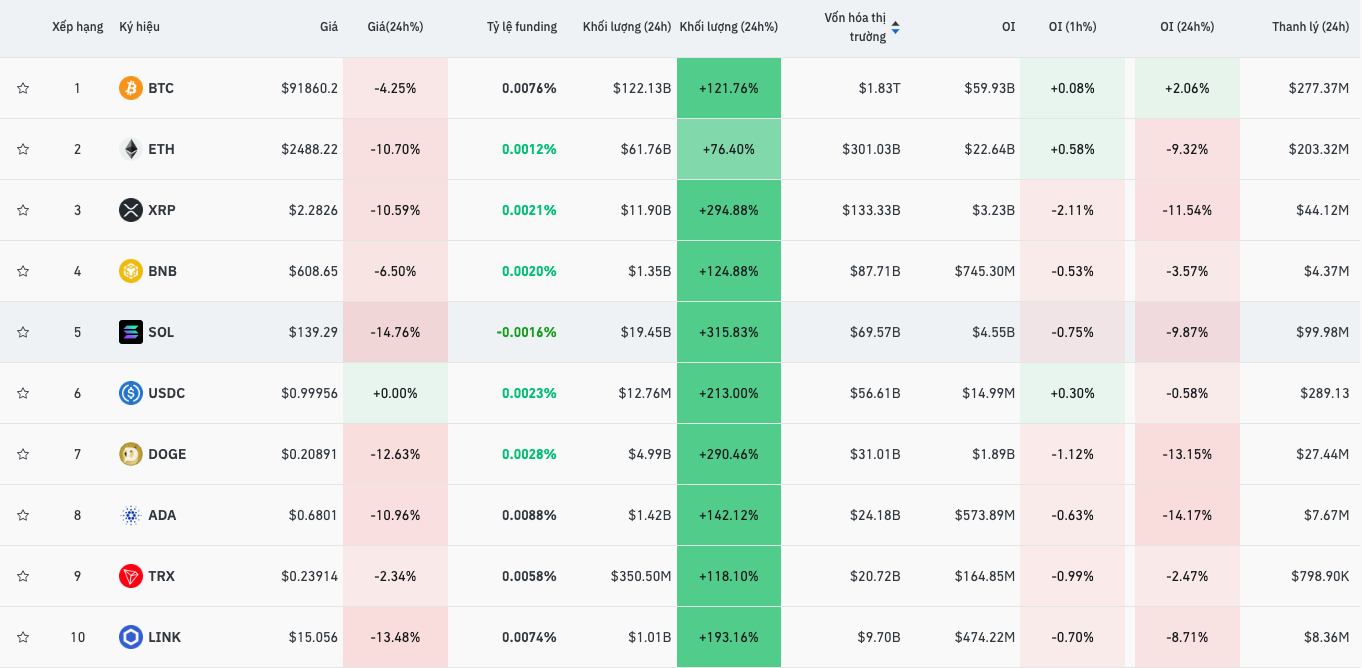This screenshot has width=1362, height=668.
Task: Click ETH's price value $2488.22
Action: [309, 149]
